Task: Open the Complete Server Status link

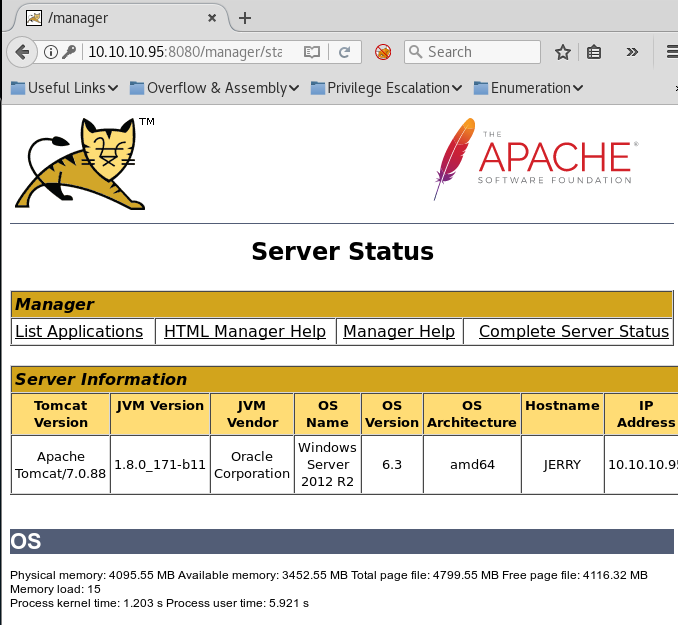Action: (x=573, y=331)
